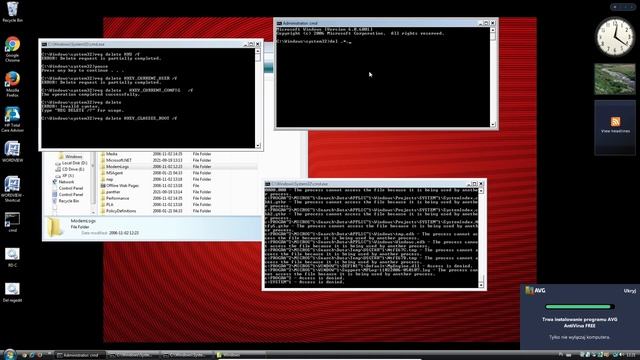
Task: Open the slideshow picture gadget
Action: click(615, 79)
